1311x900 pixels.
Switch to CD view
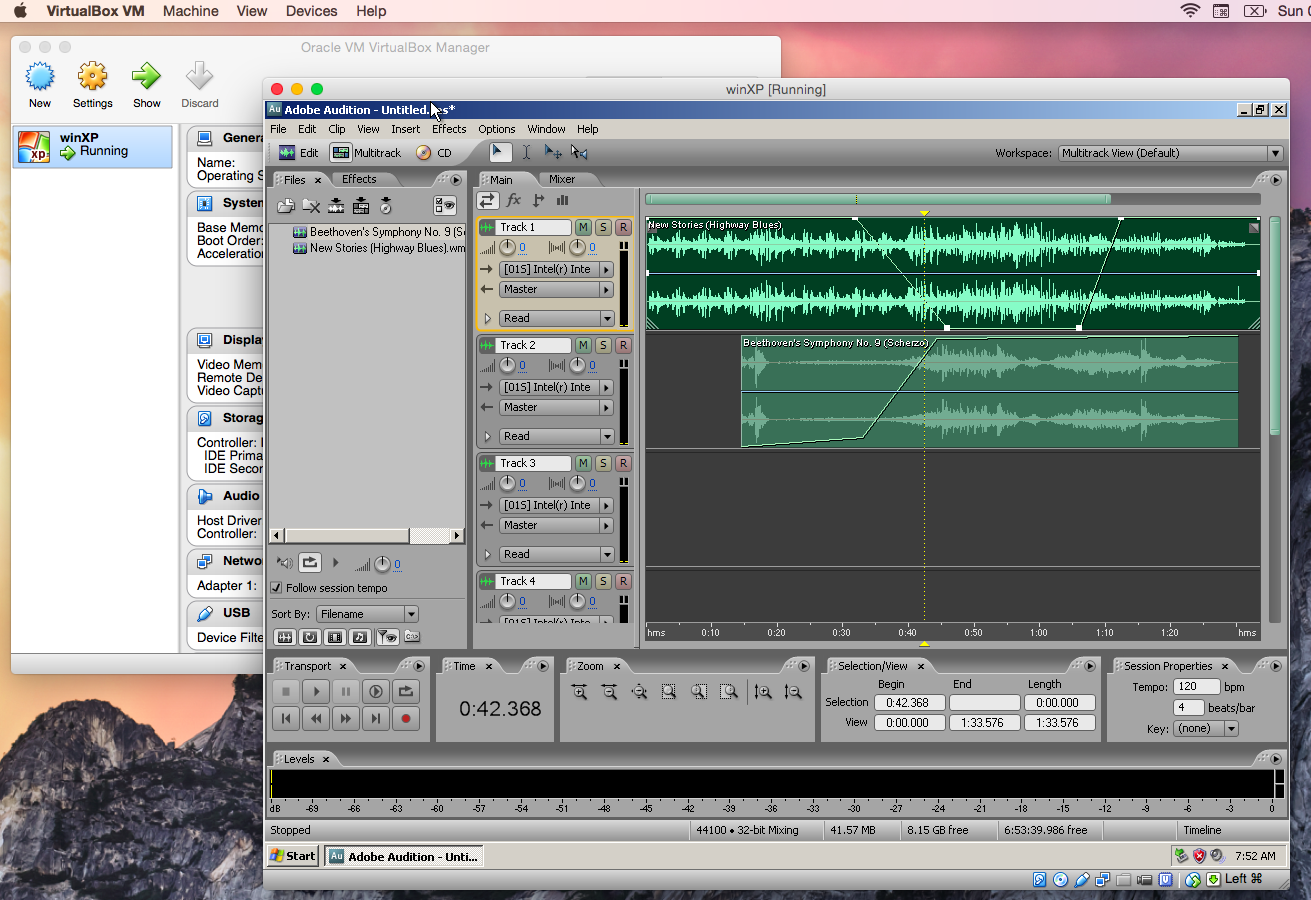[x=435, y=153]
